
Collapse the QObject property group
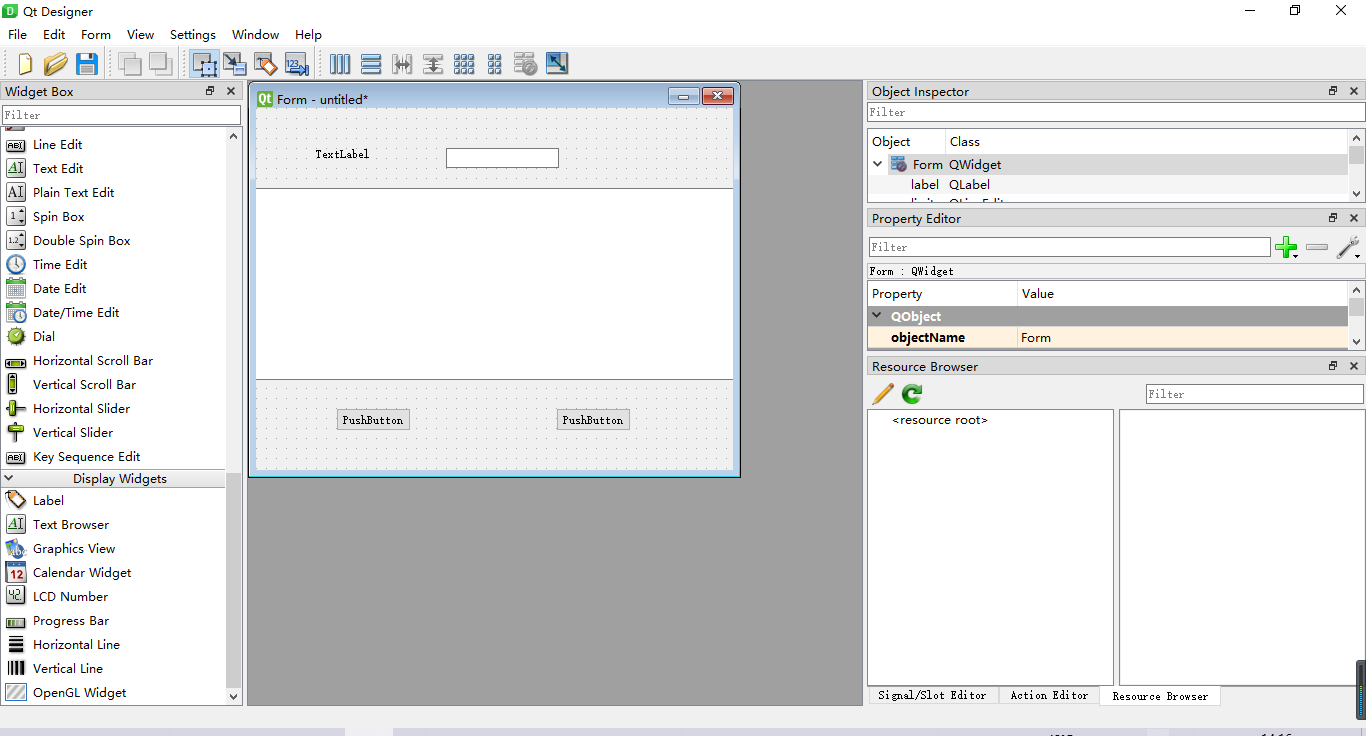click(x=878, y=316)
